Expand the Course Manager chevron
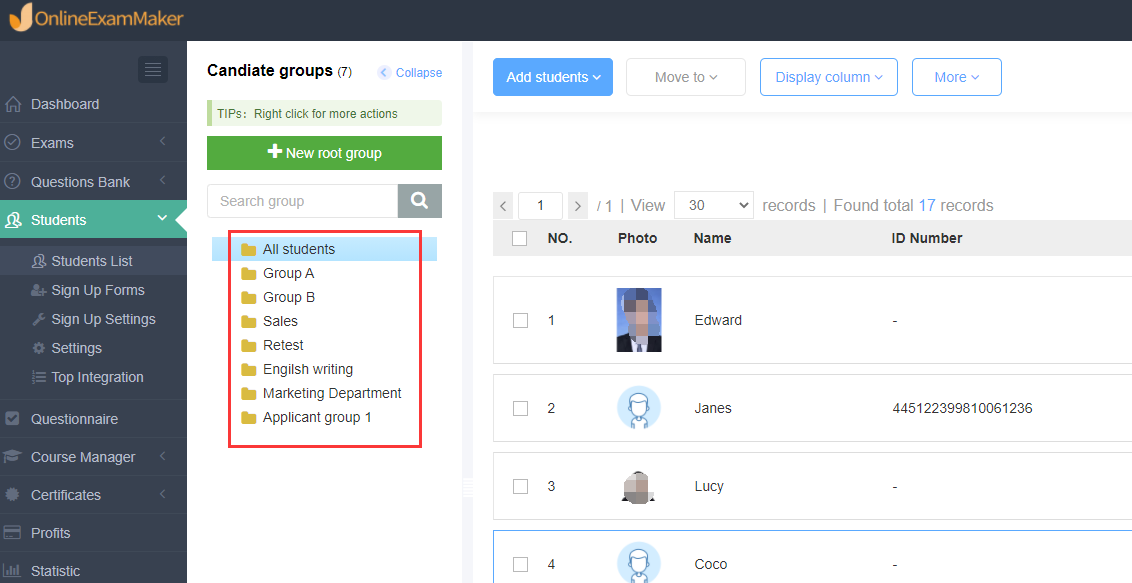The width and height of the screenshot is (1132, 583). [162, 455]
